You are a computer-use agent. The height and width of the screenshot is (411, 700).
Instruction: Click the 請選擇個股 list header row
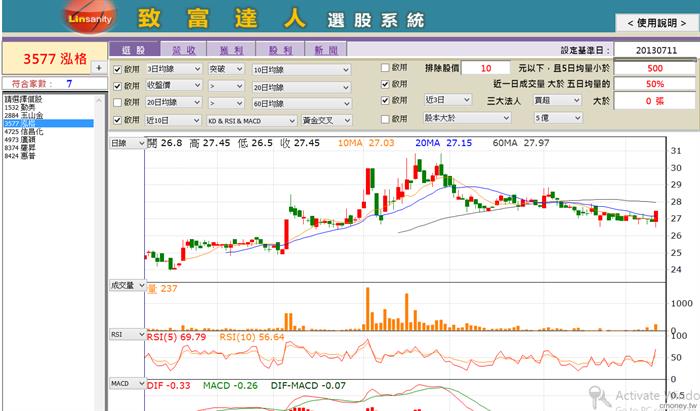[49, 99]
